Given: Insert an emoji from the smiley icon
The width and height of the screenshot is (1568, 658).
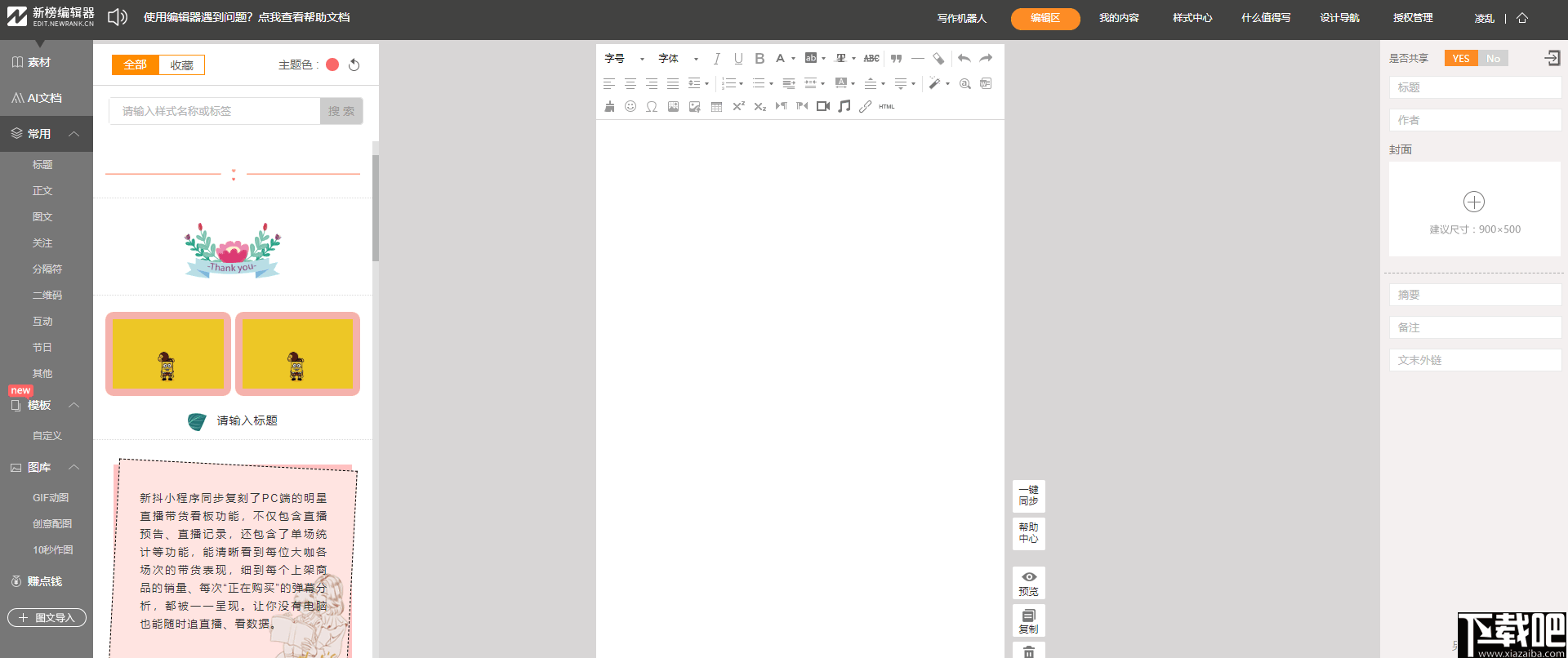Looking at the screenshot, I should pyautogui.click(x=630, y=106).
